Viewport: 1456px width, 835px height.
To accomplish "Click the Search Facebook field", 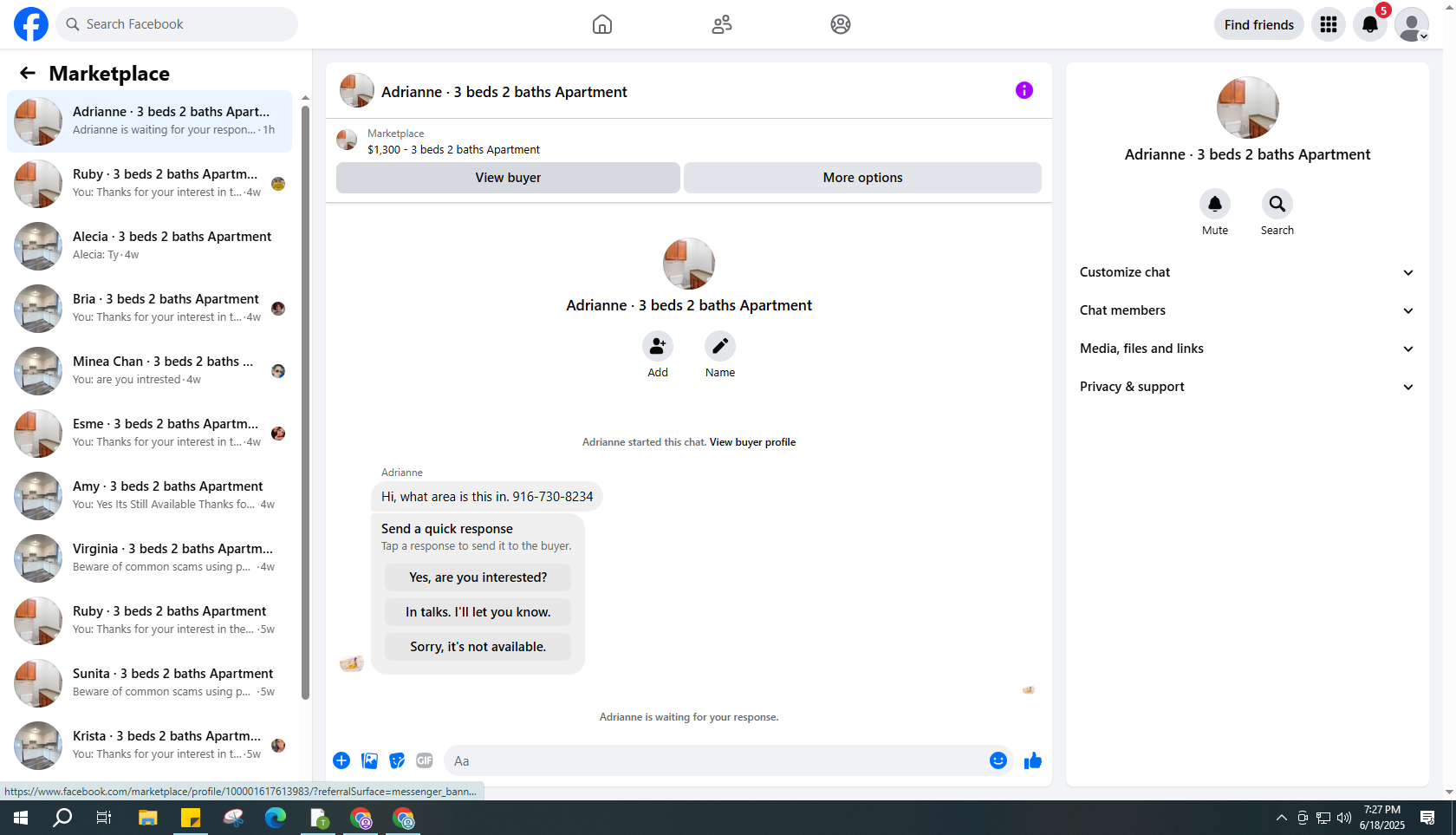I will tap(177, 24).
